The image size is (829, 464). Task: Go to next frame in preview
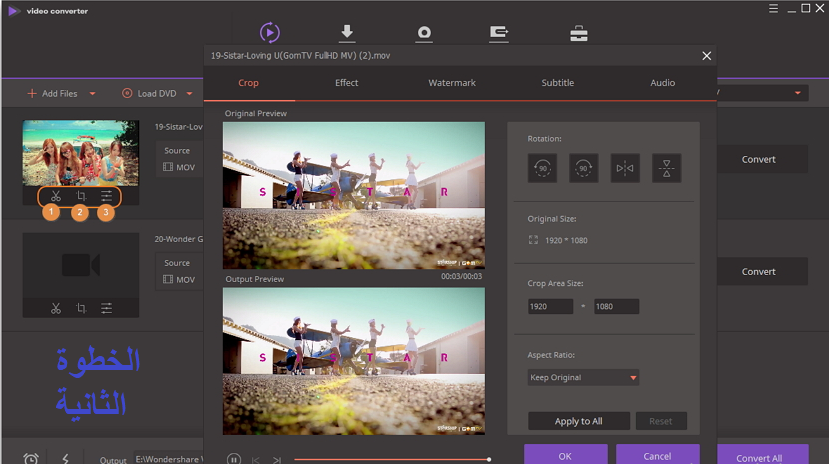point(277,460)
